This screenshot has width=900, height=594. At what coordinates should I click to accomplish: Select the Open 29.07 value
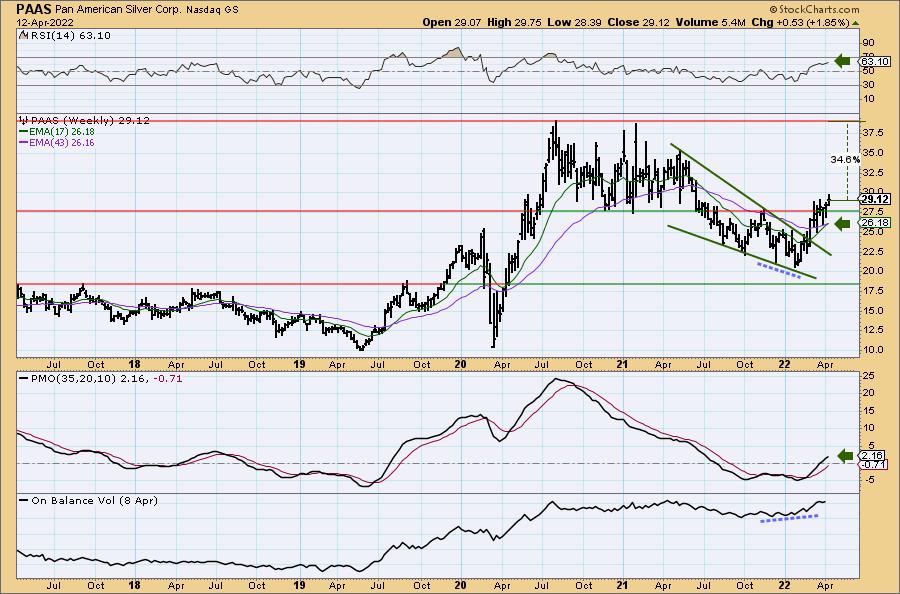coord(453,22)
